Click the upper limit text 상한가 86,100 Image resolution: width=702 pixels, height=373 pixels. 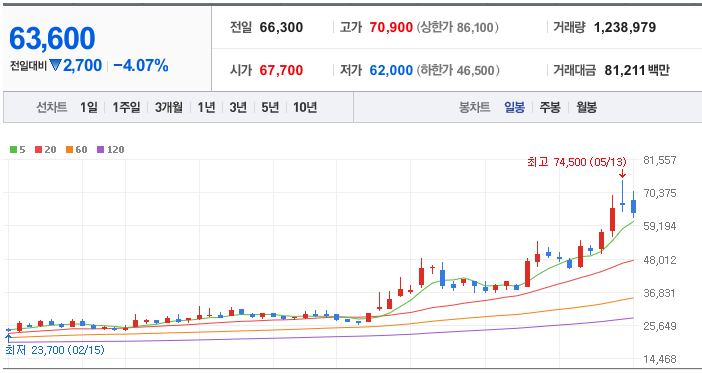(458, 27)
